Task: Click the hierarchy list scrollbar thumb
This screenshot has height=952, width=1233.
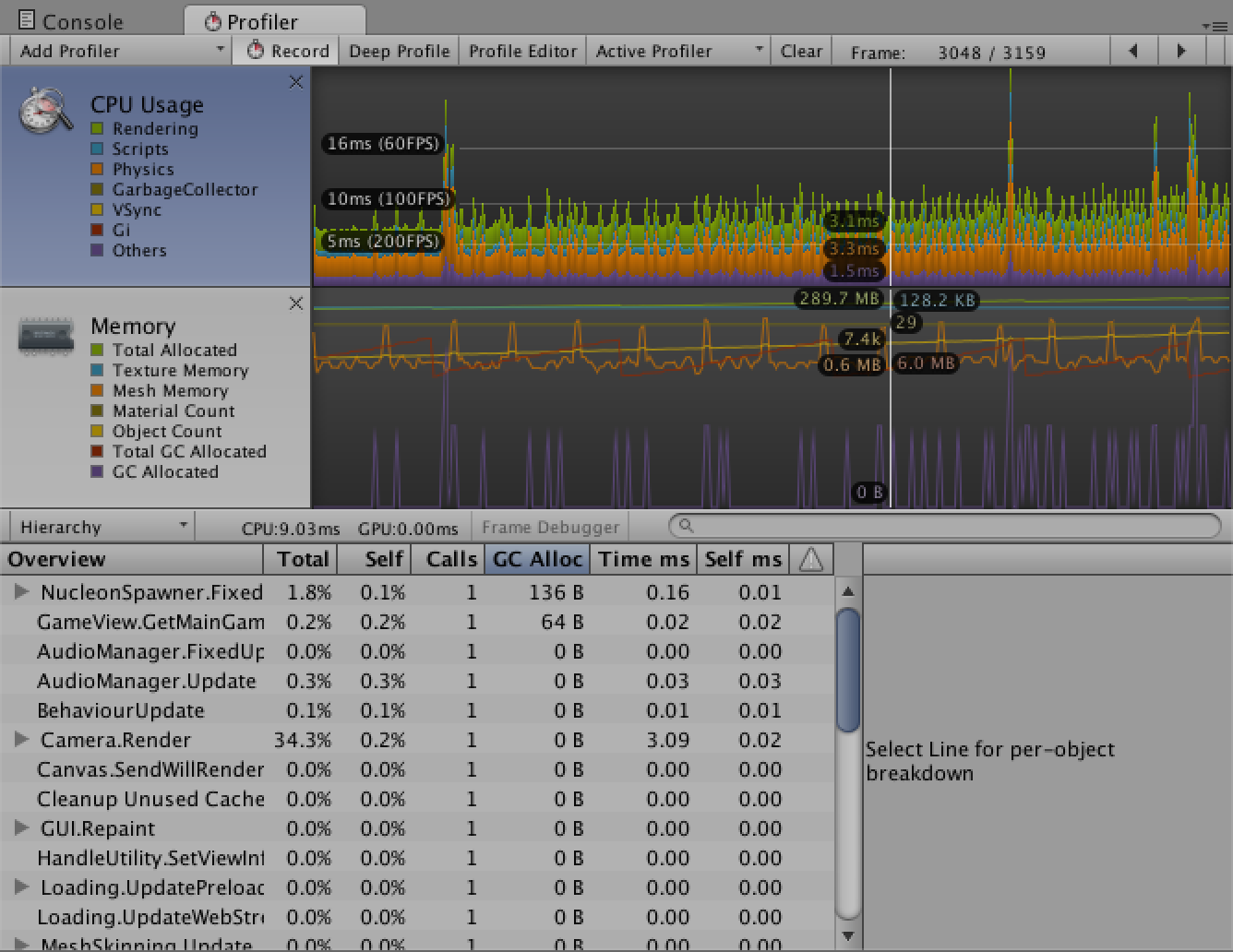Action: click(x=848, y=670)
